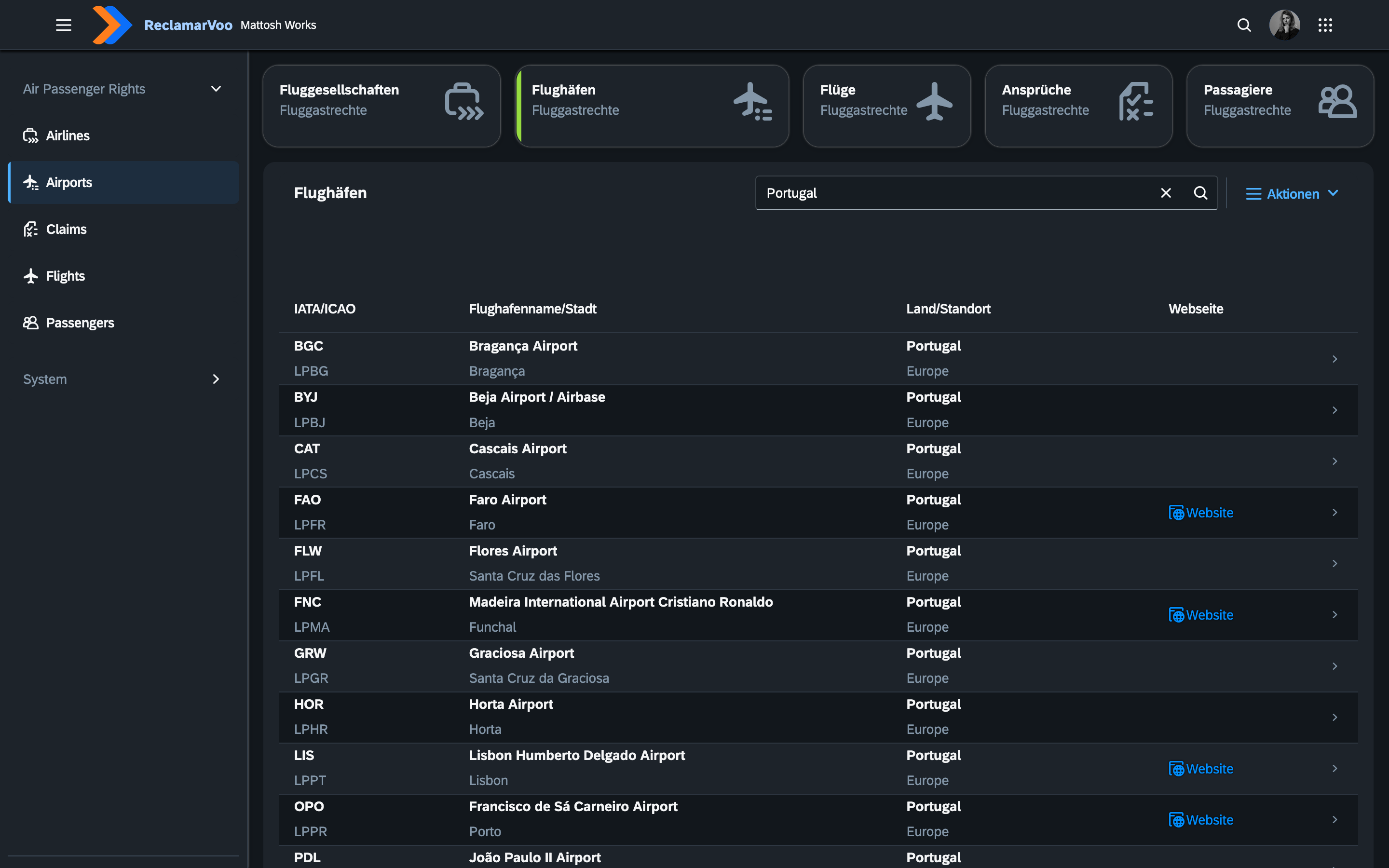Click the Ansprüche checklist icon
The height and width of the screenshot is (868, 1389).
coord(1135,101)
